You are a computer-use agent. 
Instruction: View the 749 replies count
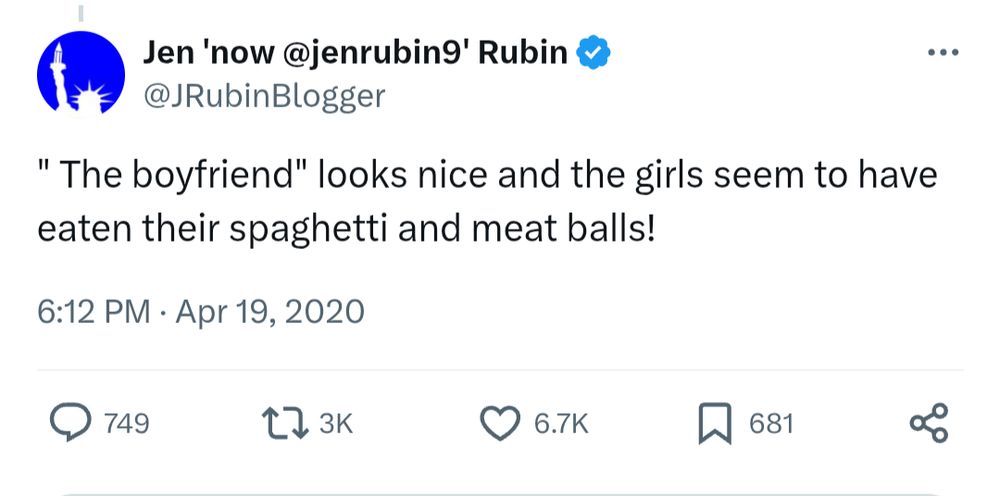127,425
